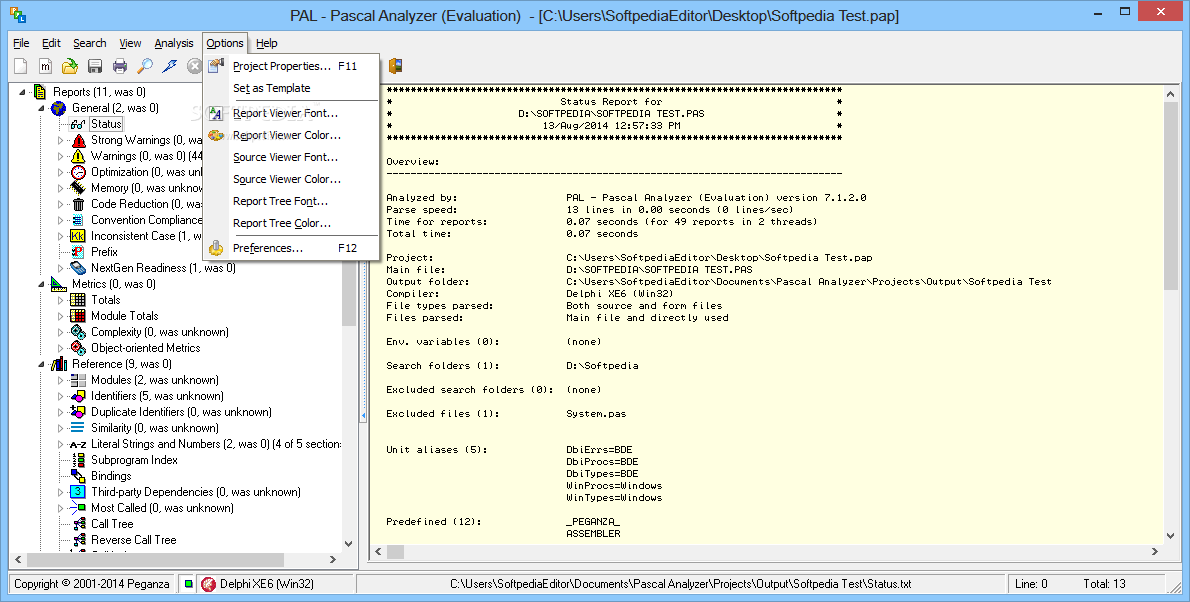Image resolution: width=1190 pixels, height=602 pixels.
Task: Open the Analysis menu
Action: [174, 43]
